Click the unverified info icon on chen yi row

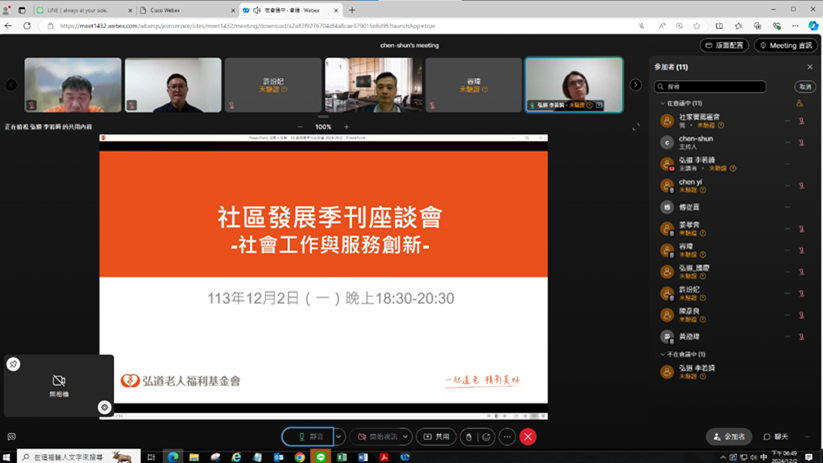(x=703, y=190)
